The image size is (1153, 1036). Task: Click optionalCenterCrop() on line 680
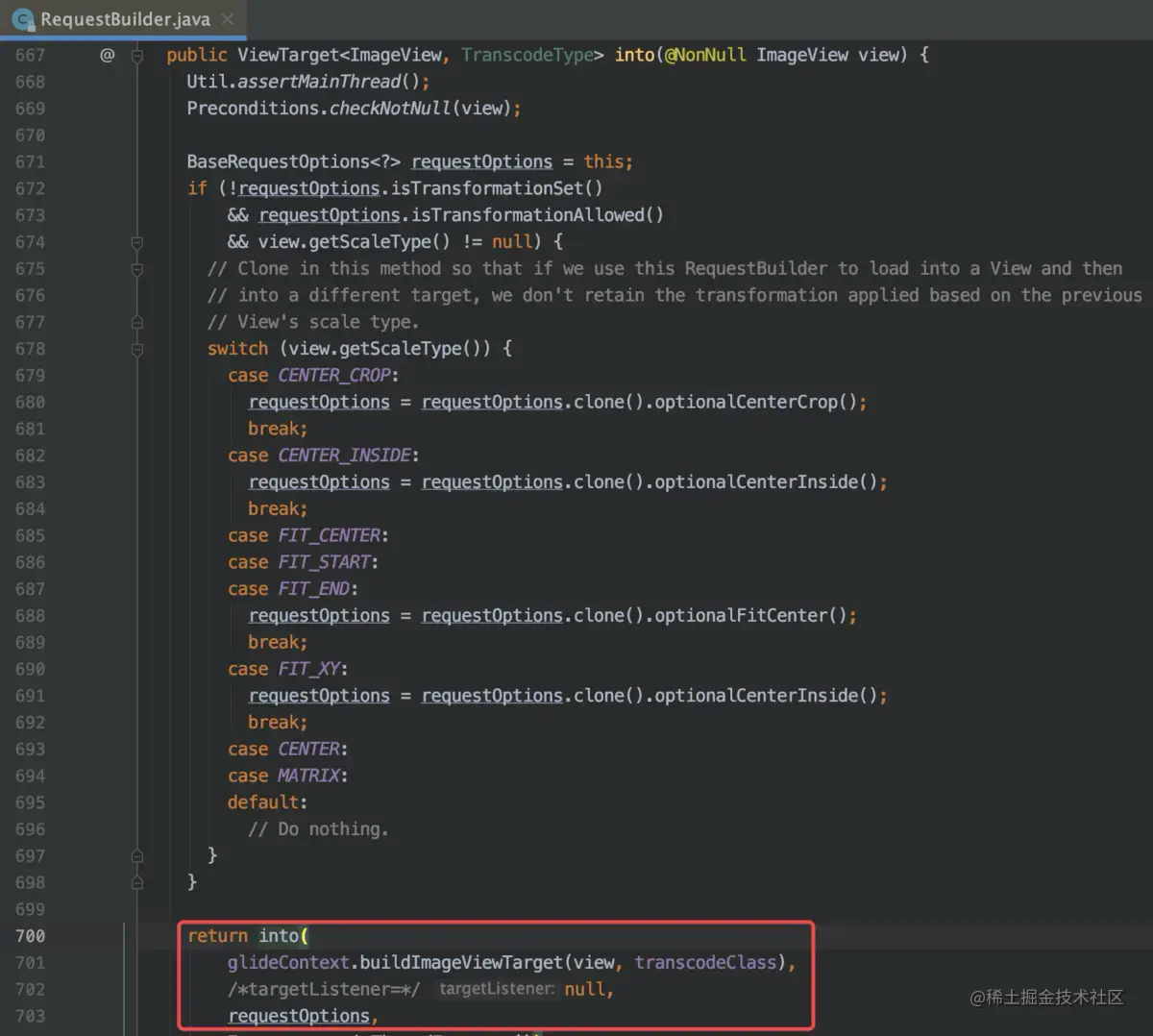(x=755, y=402)
